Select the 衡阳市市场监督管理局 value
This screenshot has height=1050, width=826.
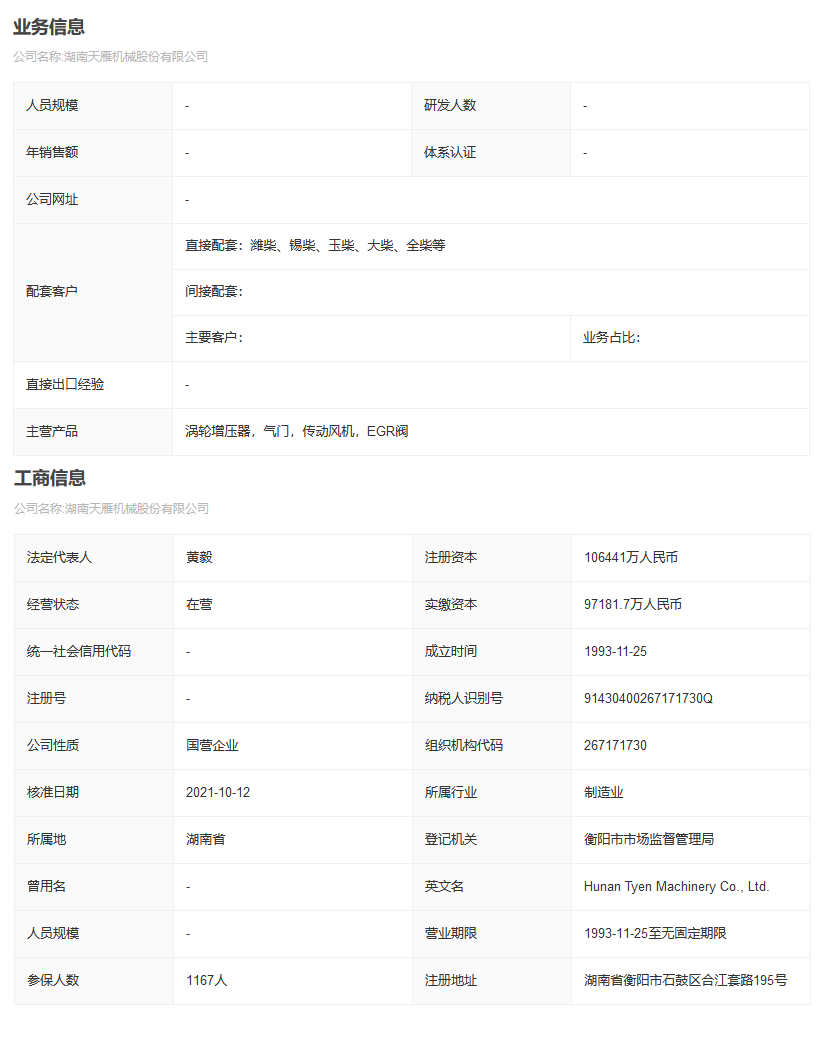648,839
